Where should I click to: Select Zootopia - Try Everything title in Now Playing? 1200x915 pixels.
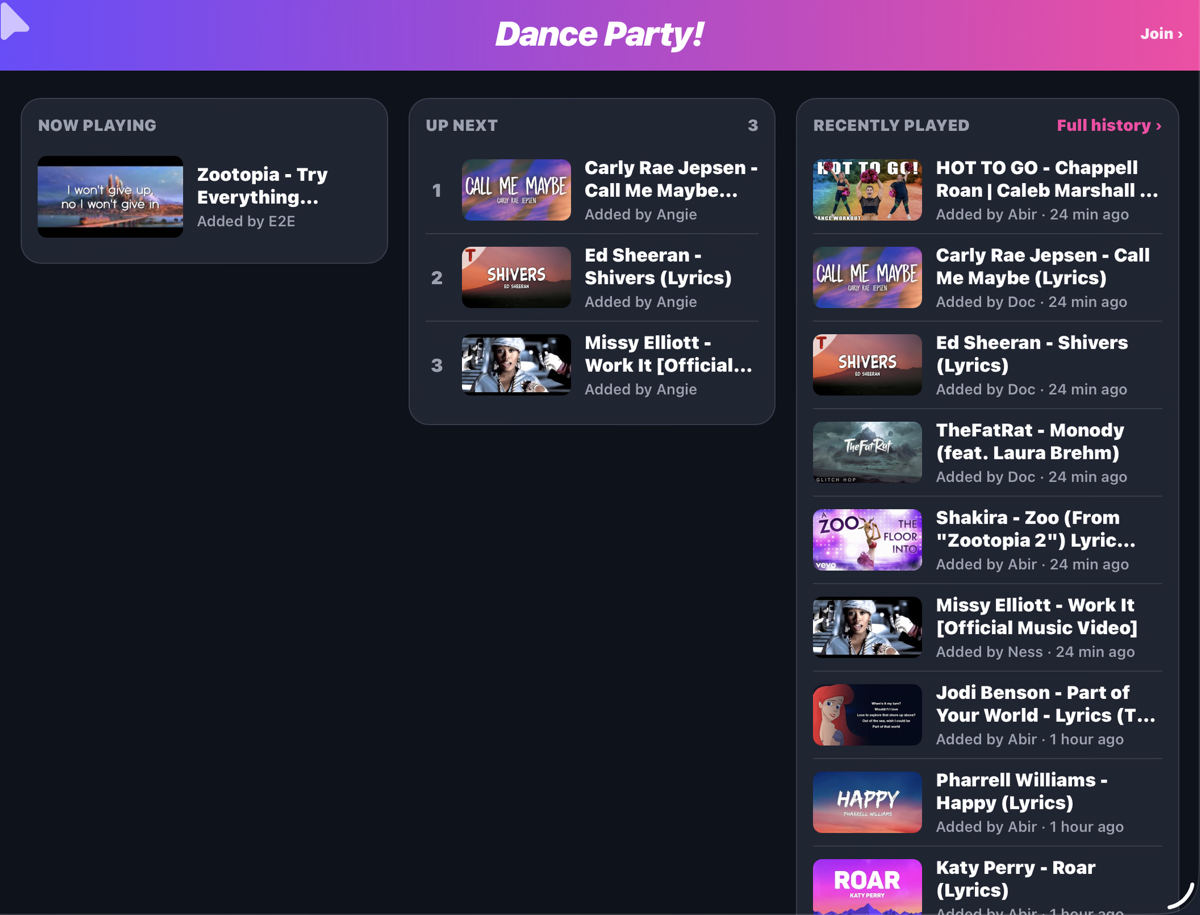[x=262, y=186]
